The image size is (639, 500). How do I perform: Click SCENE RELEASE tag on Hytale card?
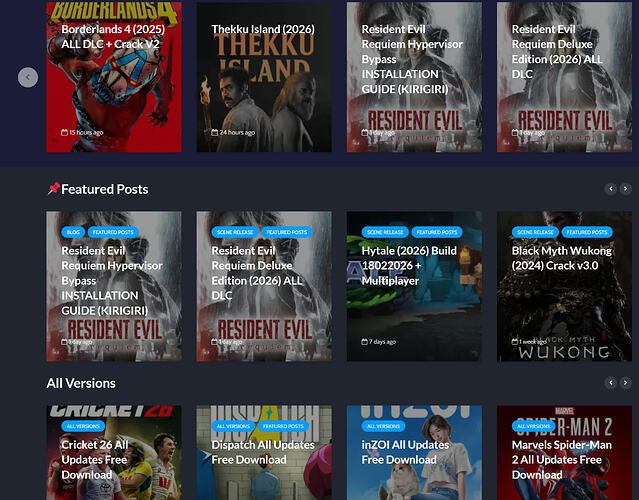[x=385, y=232]
